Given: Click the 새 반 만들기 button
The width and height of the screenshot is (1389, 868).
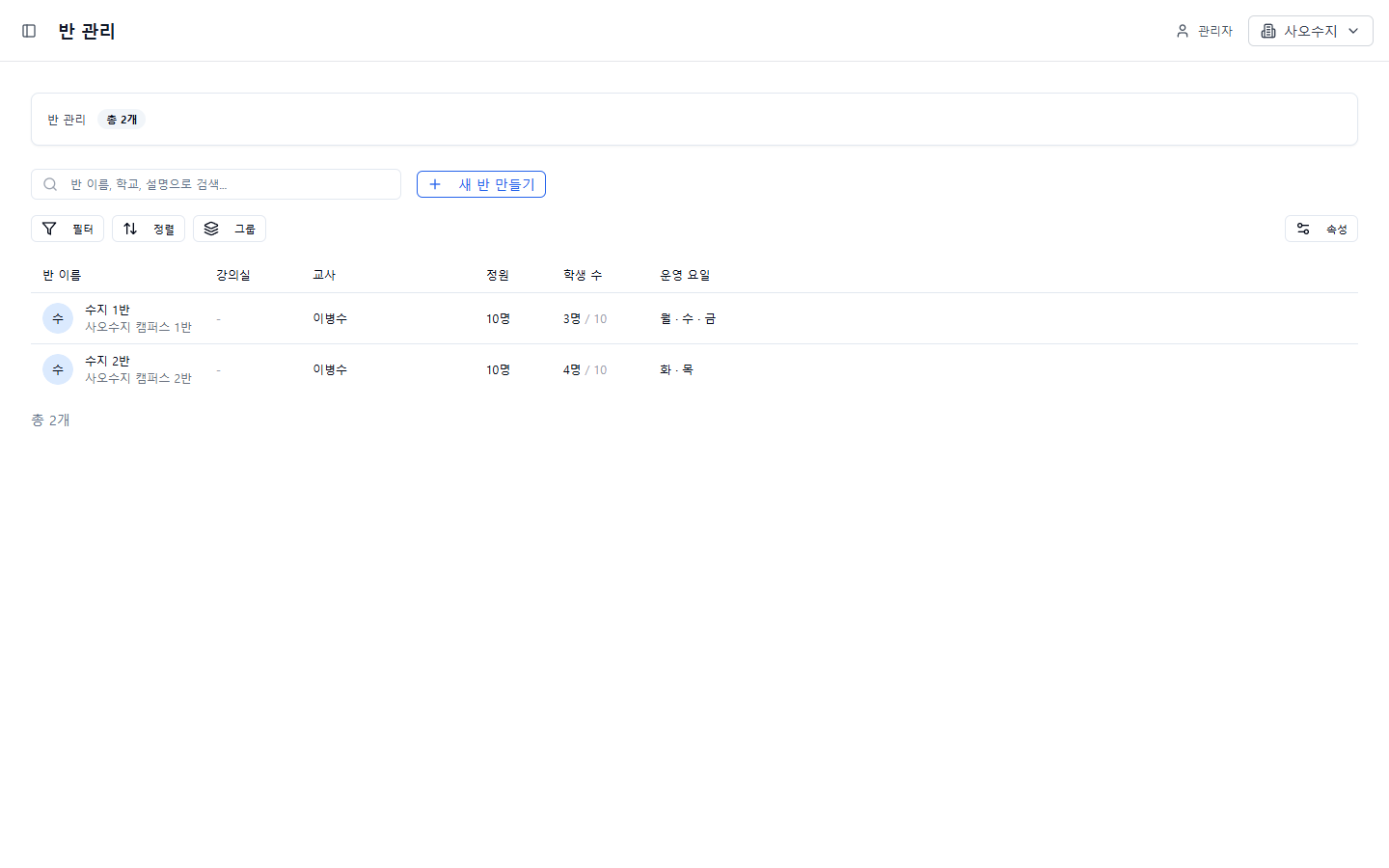Looking at the screenshot, I should pyautogui.click(x=480, y=184).
